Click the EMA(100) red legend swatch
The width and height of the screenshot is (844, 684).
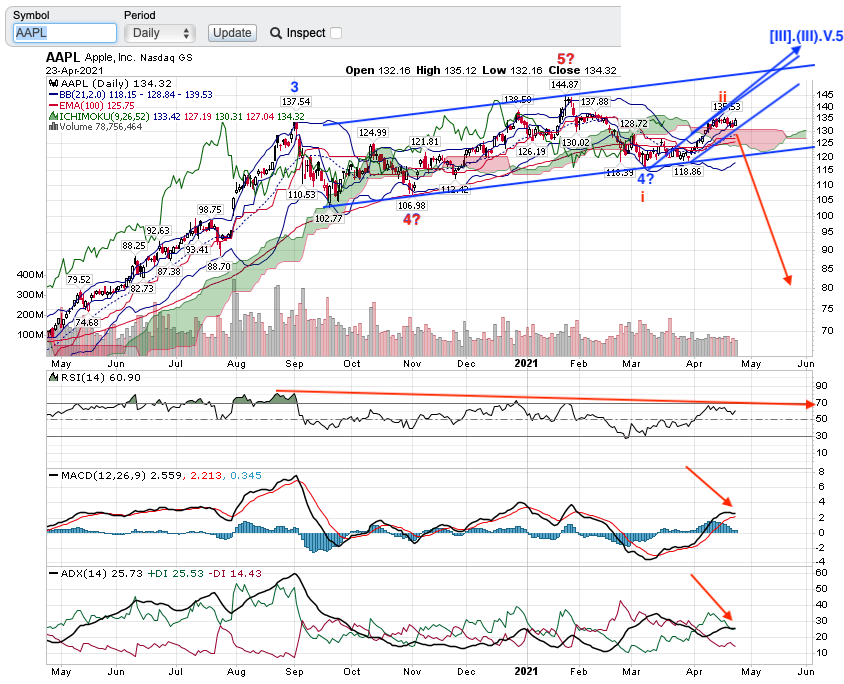coord(52,105)
